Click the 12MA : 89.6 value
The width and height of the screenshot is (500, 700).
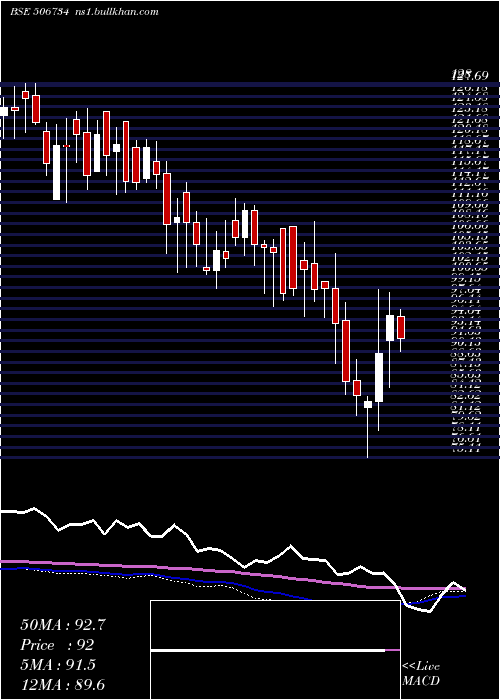point(63,685)
